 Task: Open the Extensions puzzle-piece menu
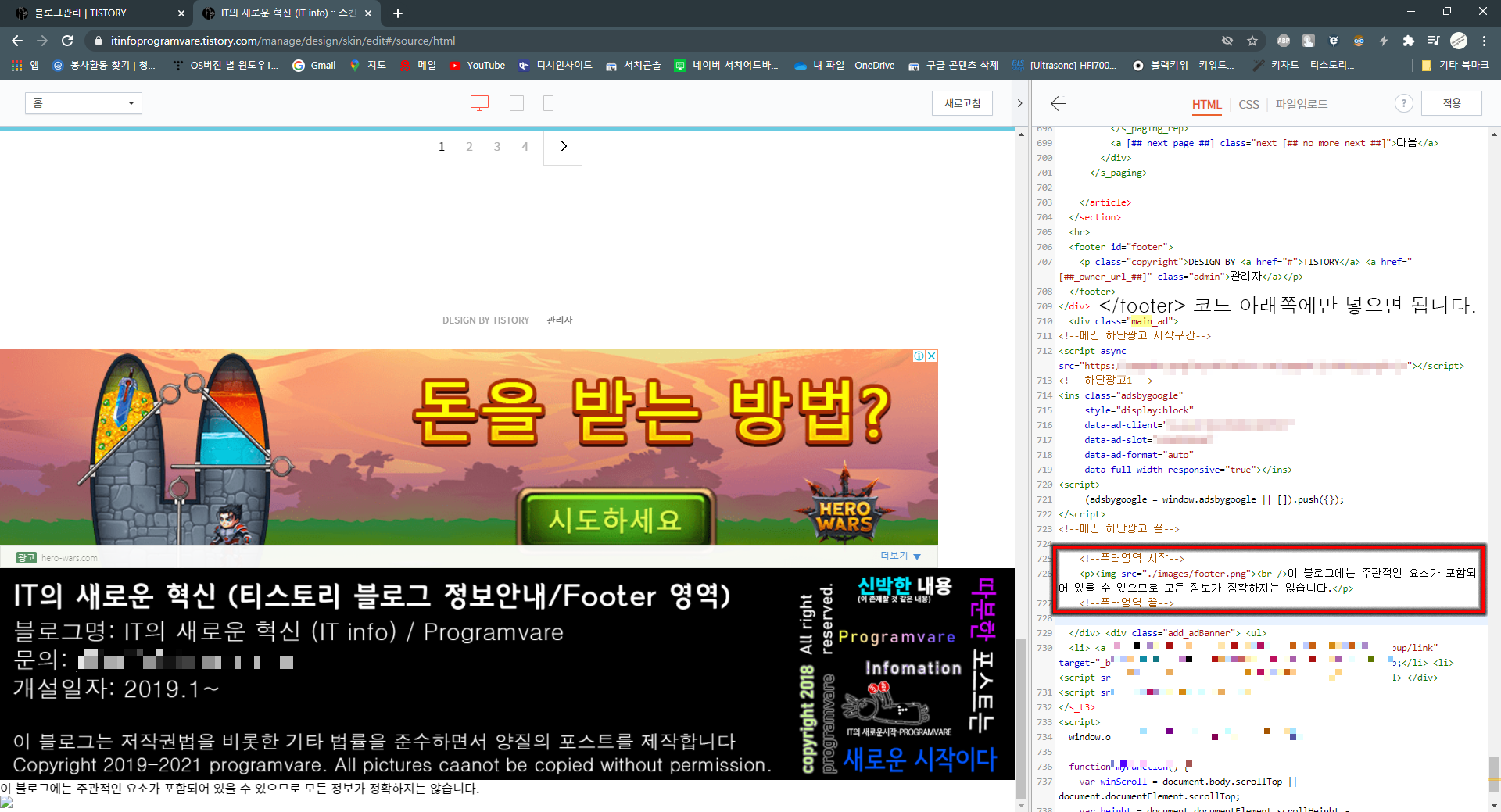tap(1409, 41)
